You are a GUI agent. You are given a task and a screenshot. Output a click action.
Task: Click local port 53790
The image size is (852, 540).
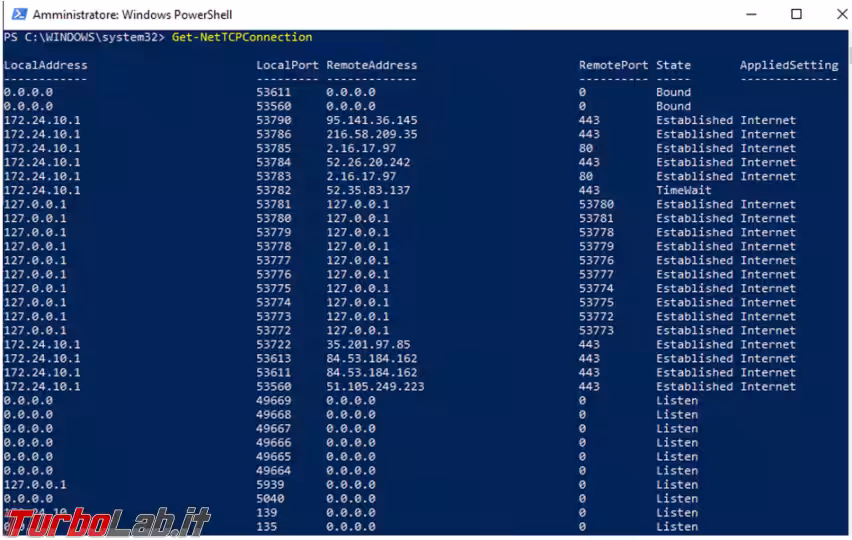(273, 120)
